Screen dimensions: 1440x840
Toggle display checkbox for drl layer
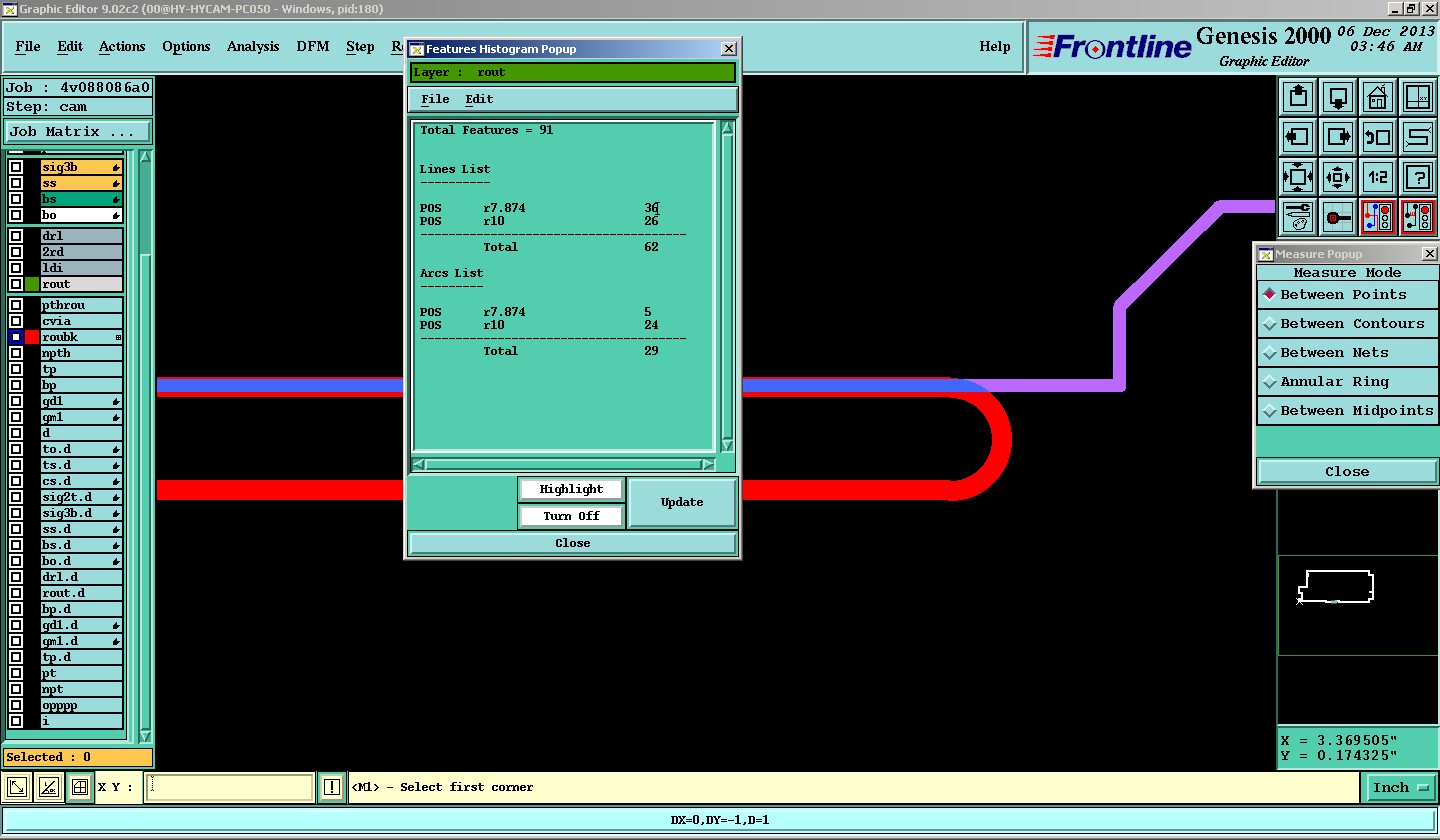tap(16, 236)
